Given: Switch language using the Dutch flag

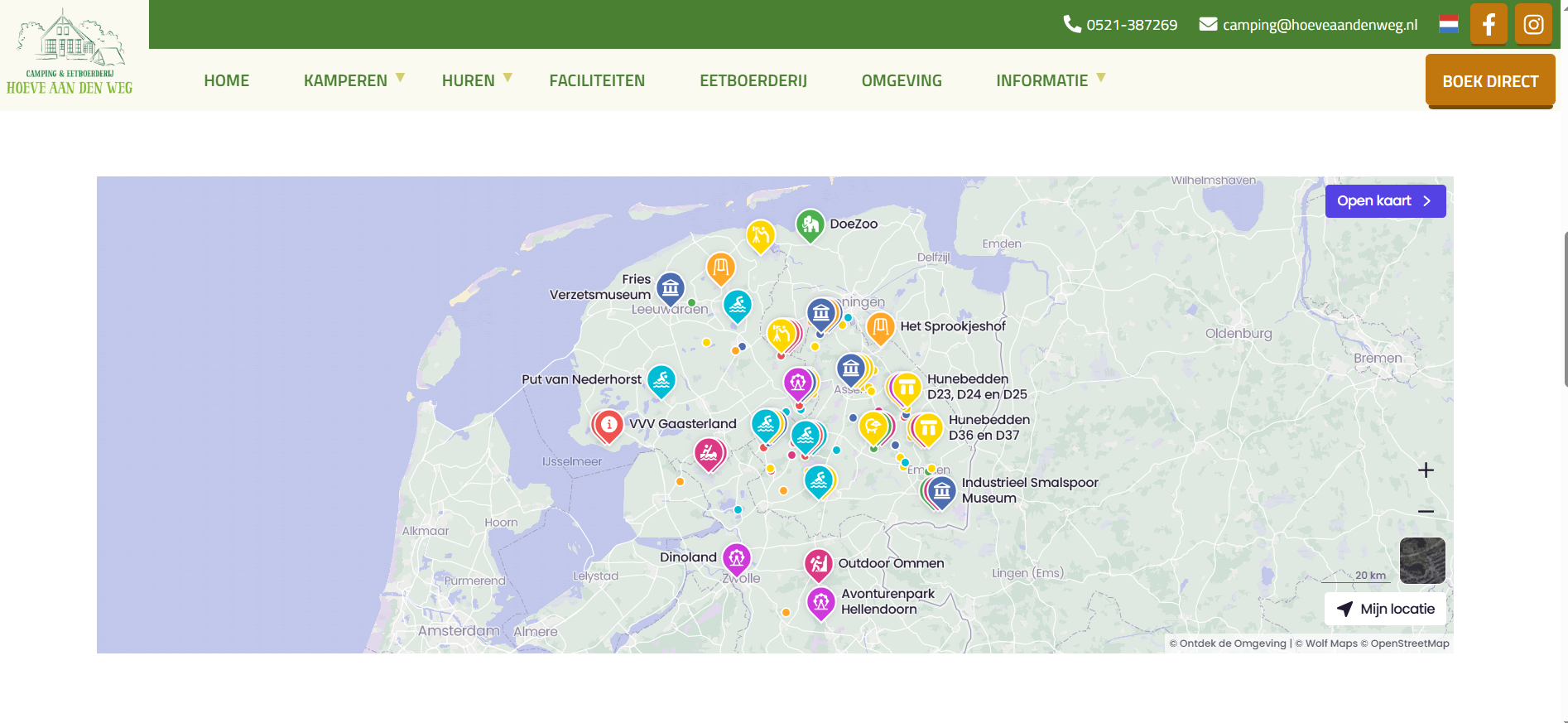Looking at the screenshot, I should (1448, 24).
